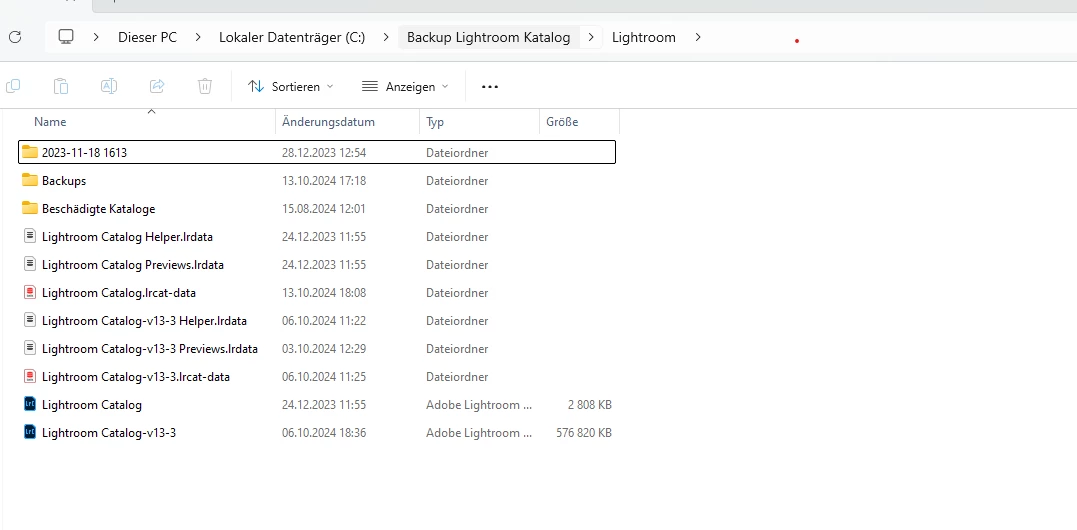Click the folder icon of 2023-11-18 1613

30,152
